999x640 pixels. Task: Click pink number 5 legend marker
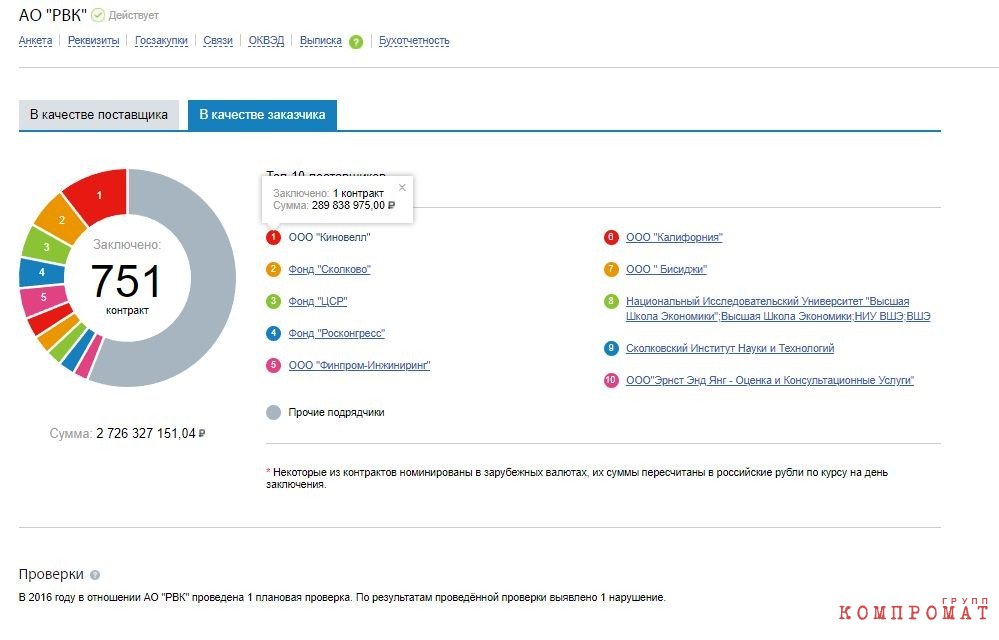tap(273, 365)
